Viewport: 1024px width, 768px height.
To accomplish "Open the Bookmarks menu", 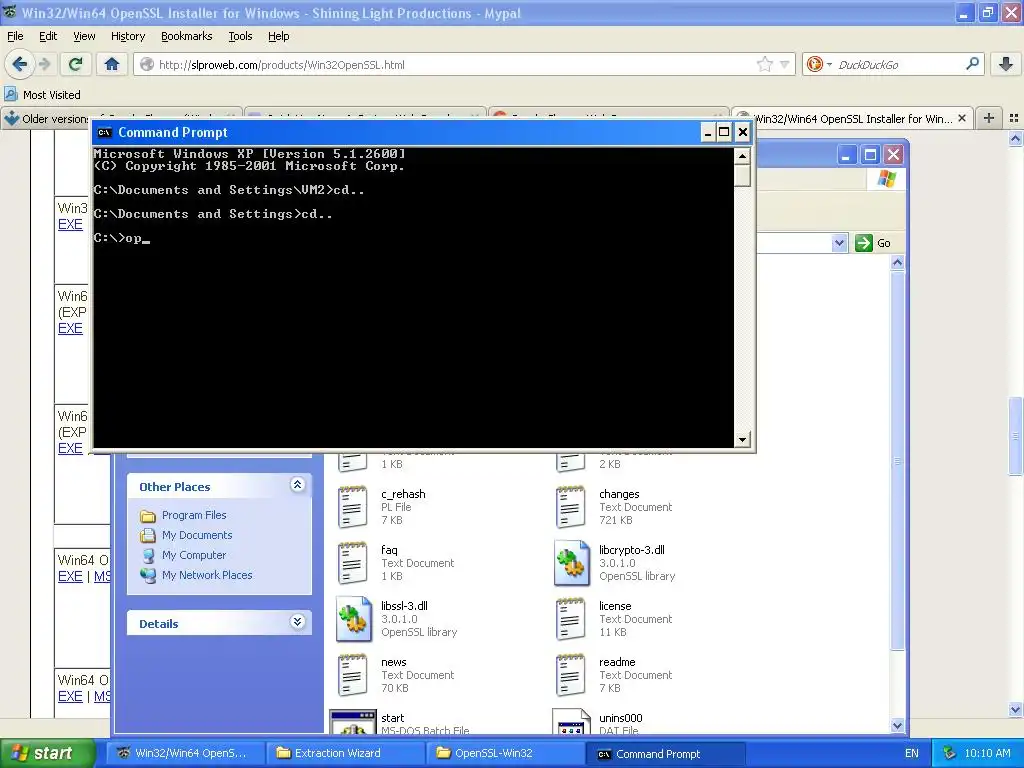I will pos(187,37).
